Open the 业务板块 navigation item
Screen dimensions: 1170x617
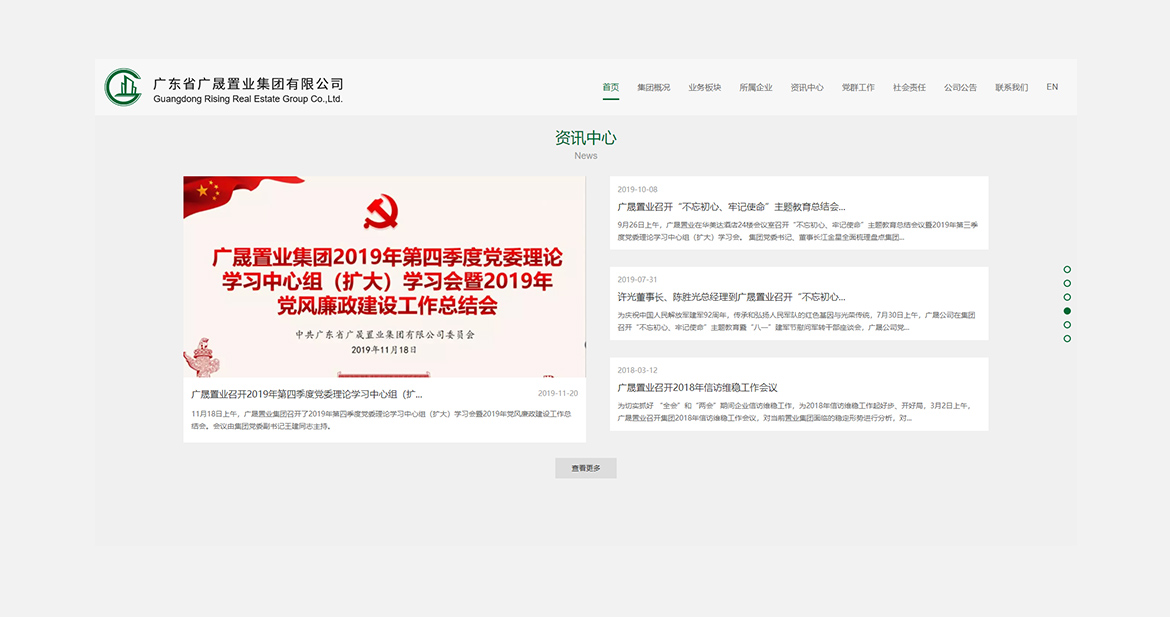tap(704, 87)
